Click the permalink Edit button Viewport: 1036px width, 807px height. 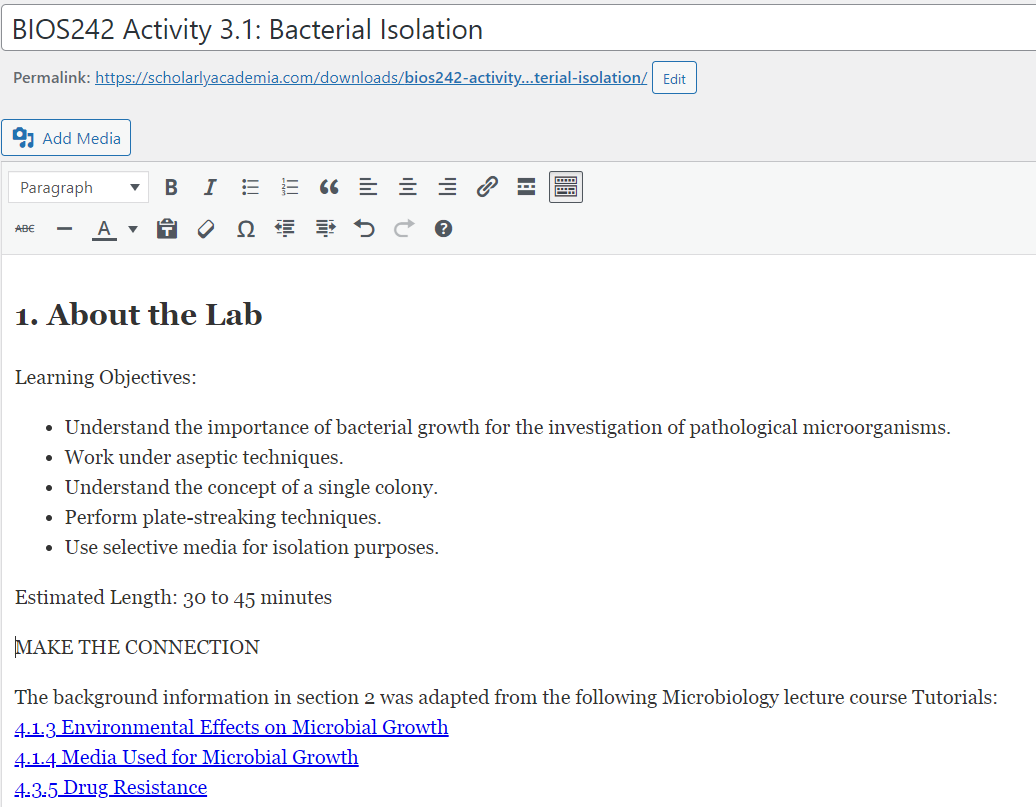(674, 78)
